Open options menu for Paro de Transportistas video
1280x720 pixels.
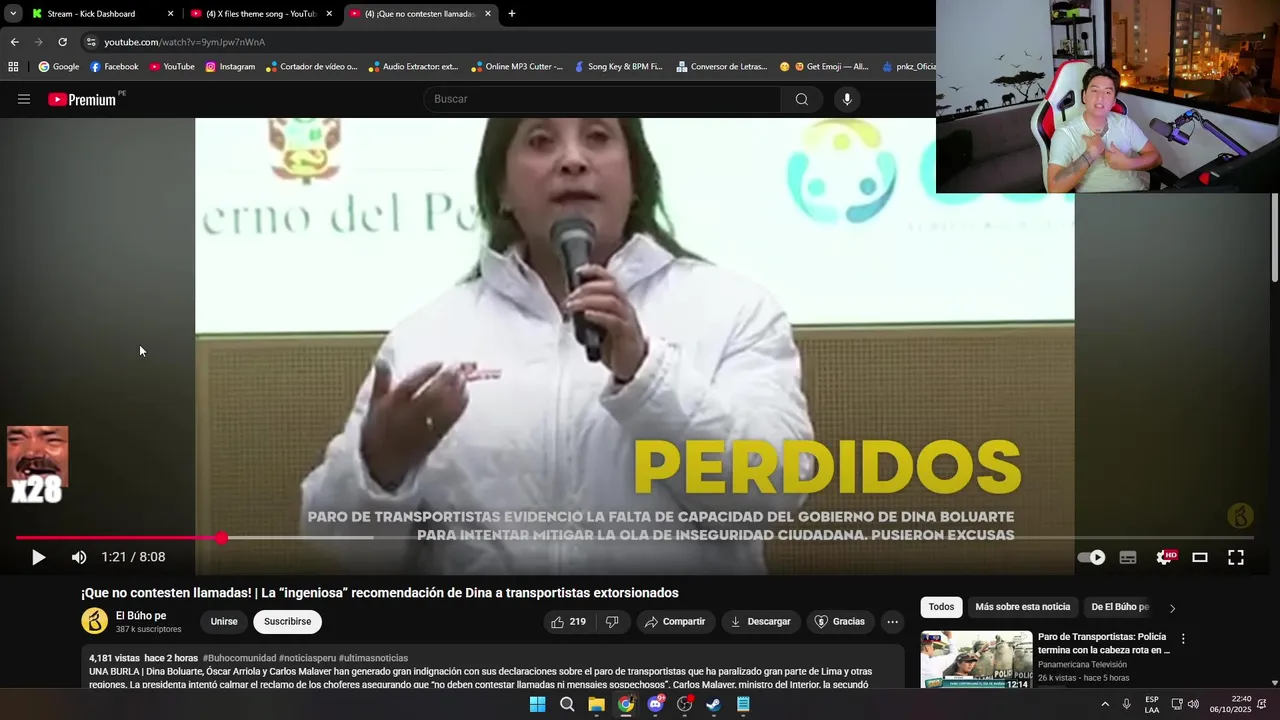(1183, 638)
